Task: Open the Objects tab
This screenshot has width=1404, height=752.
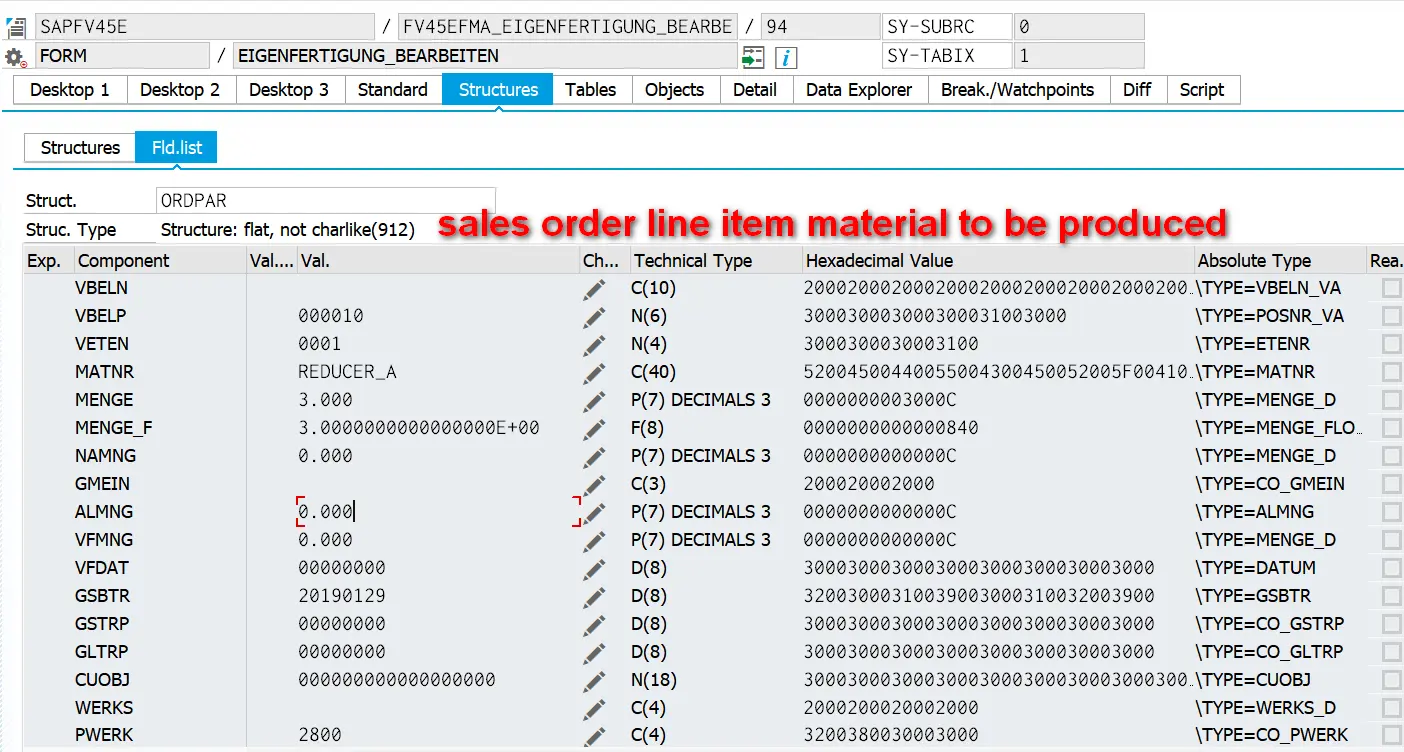Action: (x=675, y=90)
